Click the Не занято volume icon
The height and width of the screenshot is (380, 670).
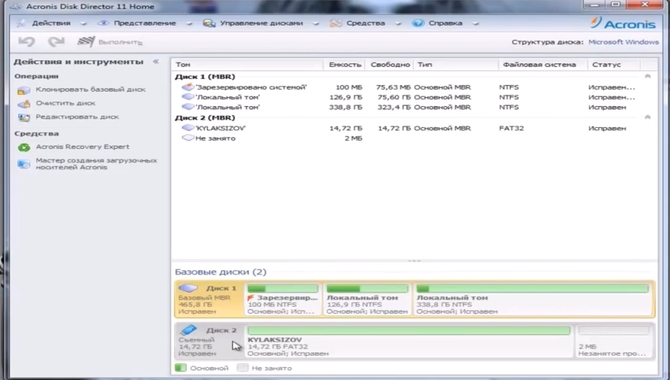tap(188, 138)
